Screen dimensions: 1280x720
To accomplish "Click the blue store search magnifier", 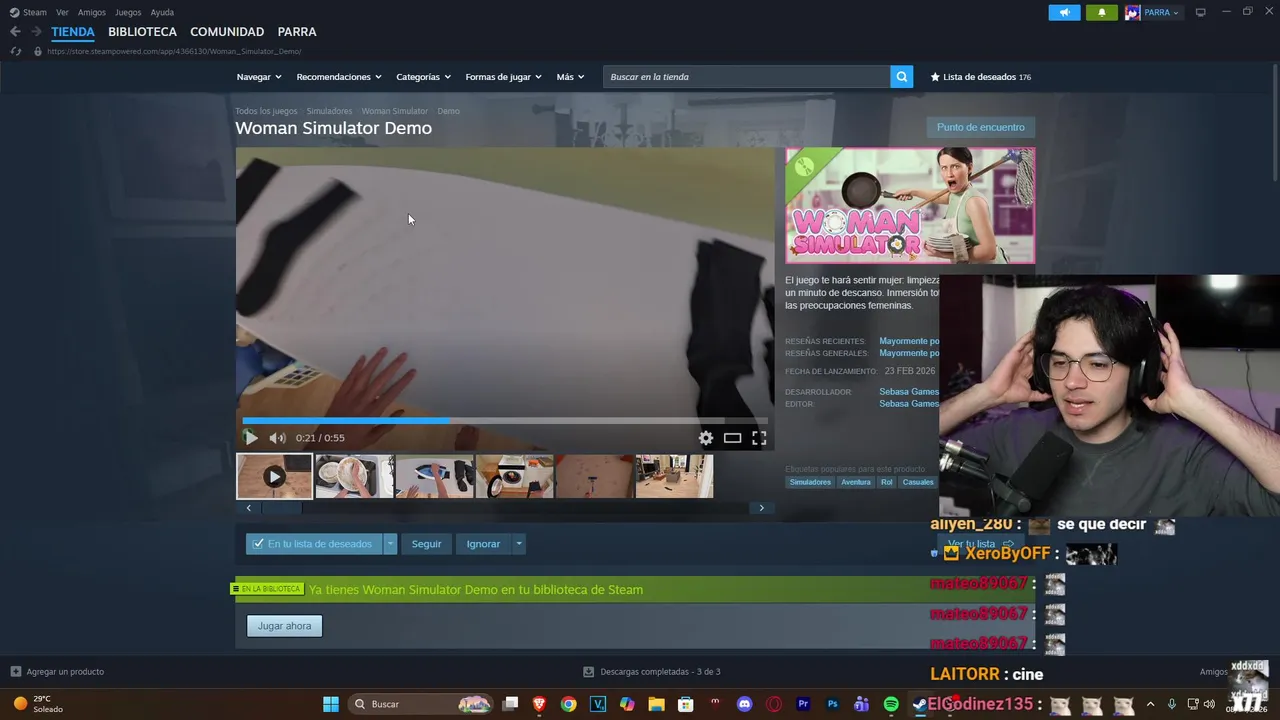I will tap(902, 77).
